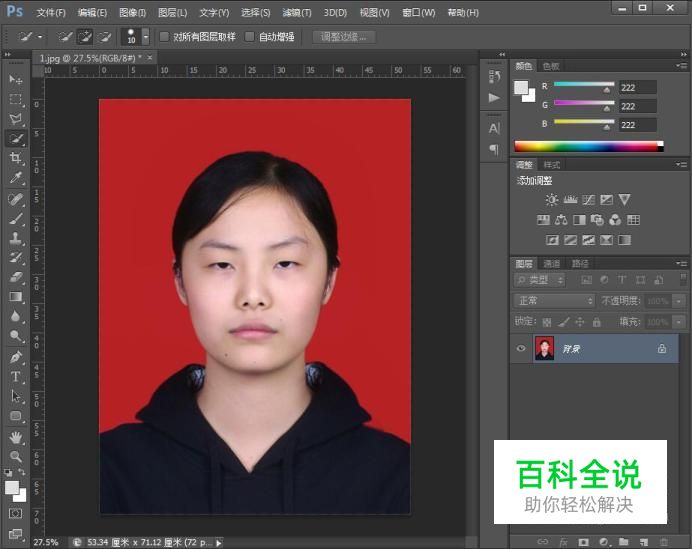The height and width of the screenshot is (549, 692).
Task: Open the brush size picker dropdown
Action: 146,36
